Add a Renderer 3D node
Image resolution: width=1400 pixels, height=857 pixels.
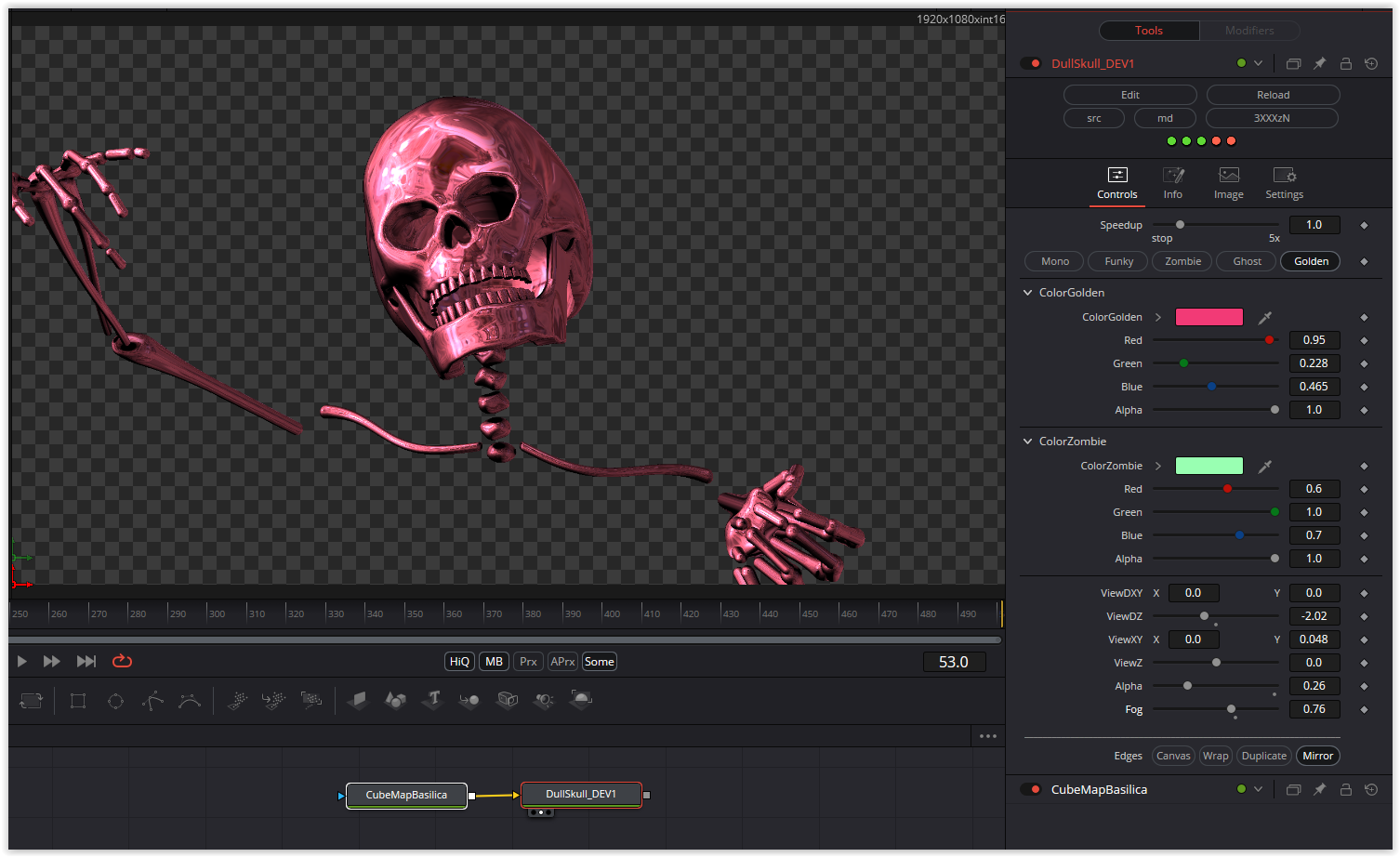pos(581,699)
